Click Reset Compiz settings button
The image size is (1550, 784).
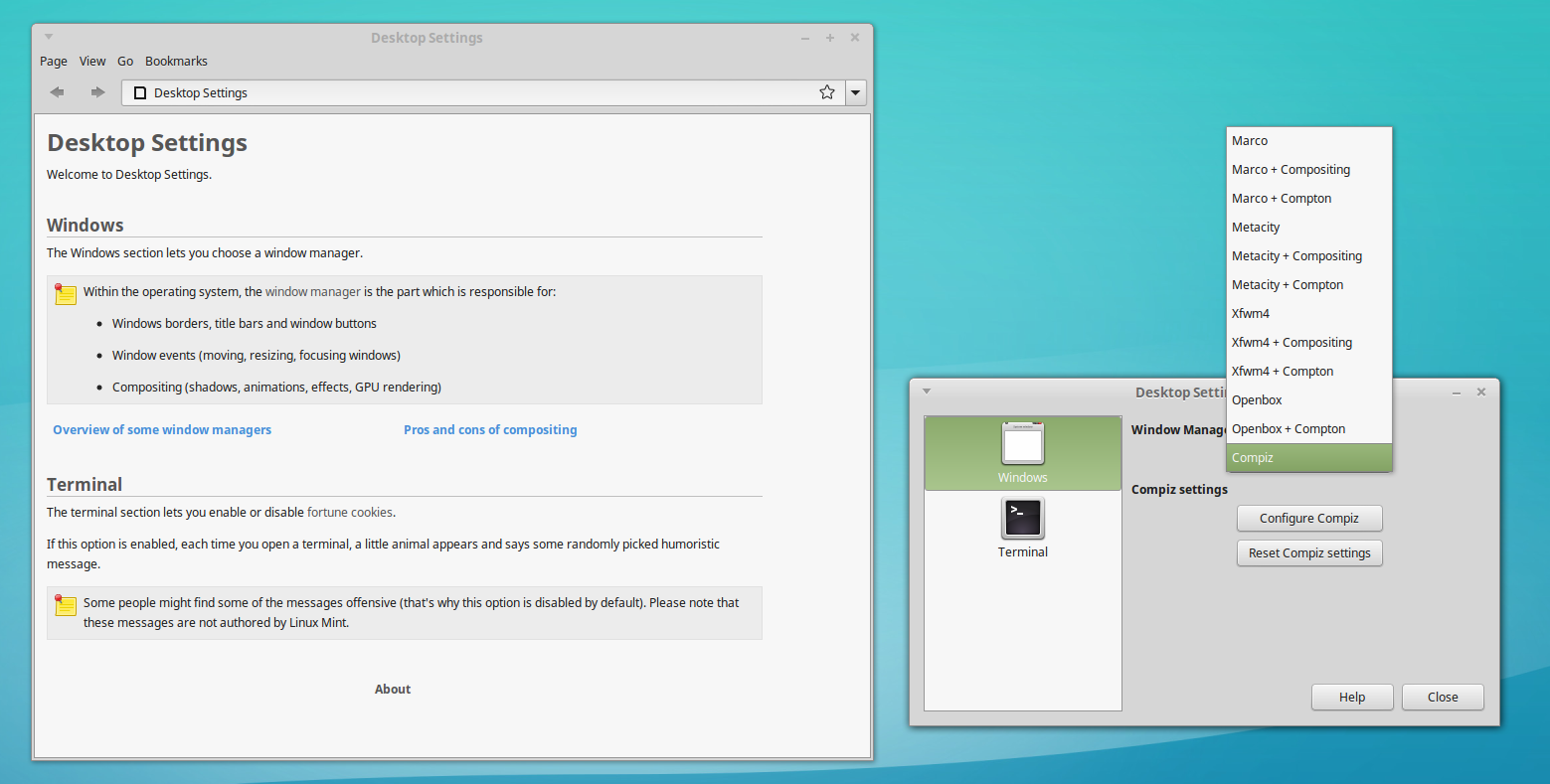tap(1309, 553)
